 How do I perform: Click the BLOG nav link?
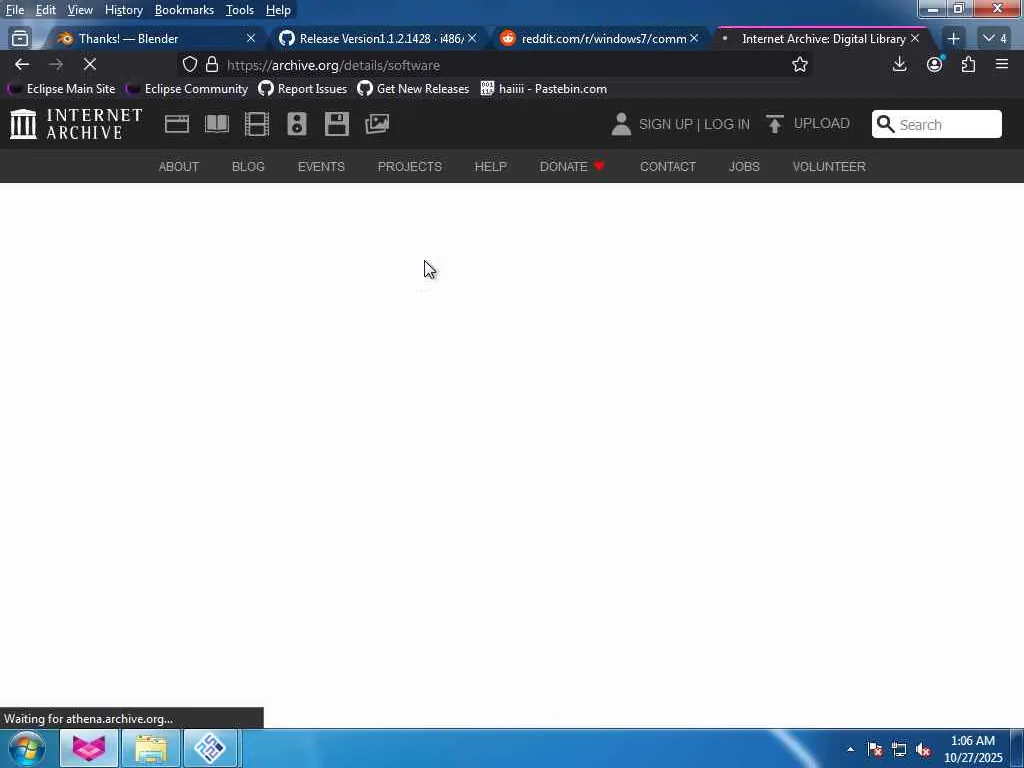tap(248, 167)
